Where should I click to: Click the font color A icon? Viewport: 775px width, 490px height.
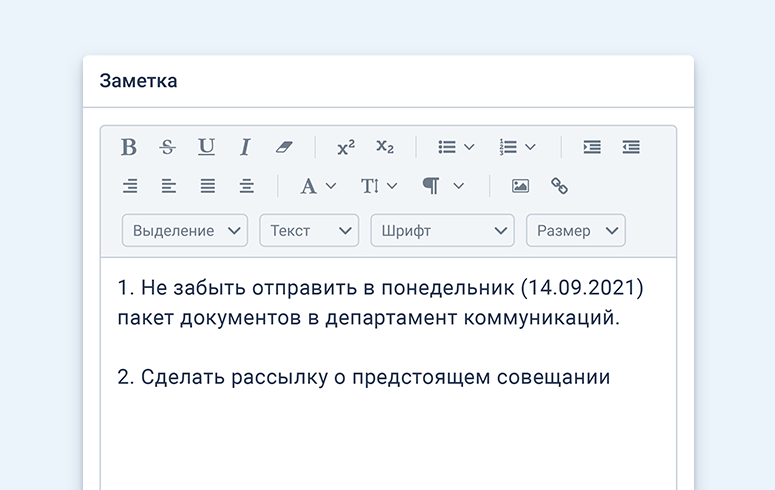coord(308,186)
